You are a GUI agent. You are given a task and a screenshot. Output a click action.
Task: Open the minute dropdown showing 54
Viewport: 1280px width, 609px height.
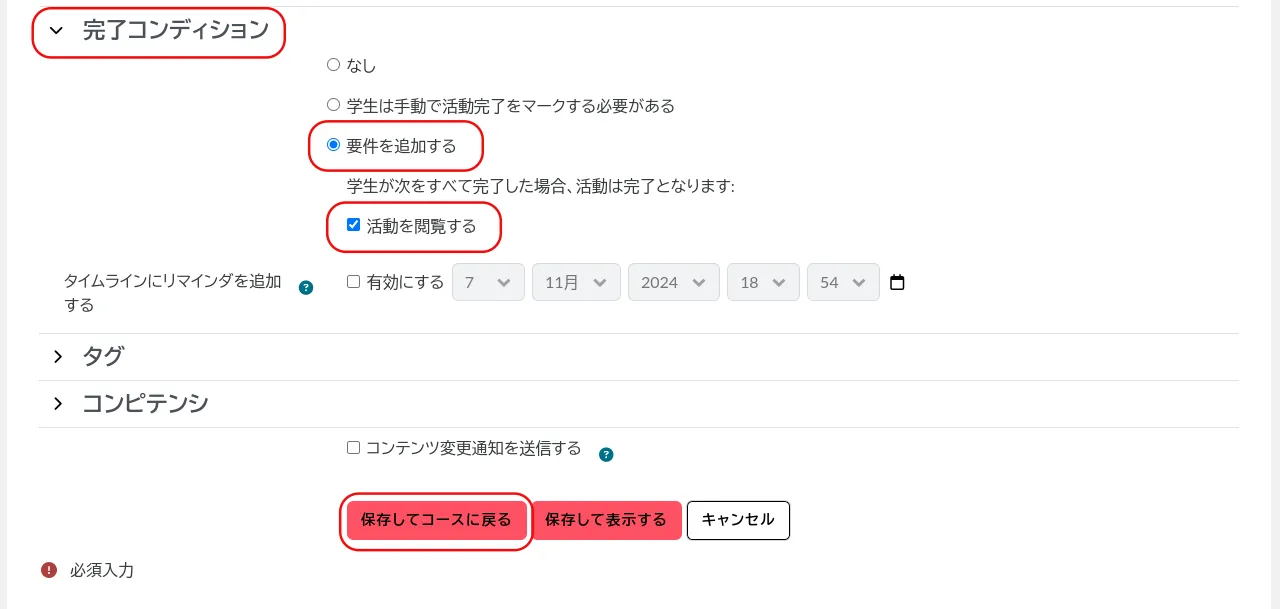(x=843, y=283)
